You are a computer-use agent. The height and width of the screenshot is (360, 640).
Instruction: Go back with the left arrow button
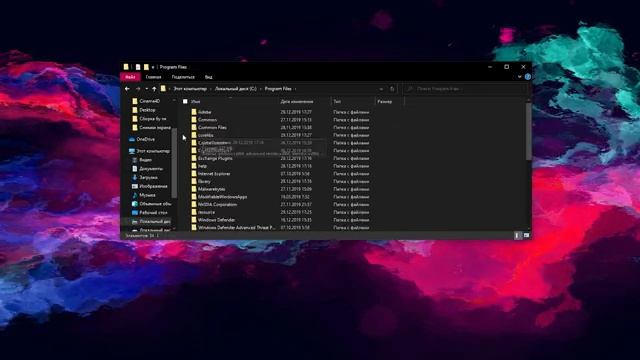tap(127, 89)
